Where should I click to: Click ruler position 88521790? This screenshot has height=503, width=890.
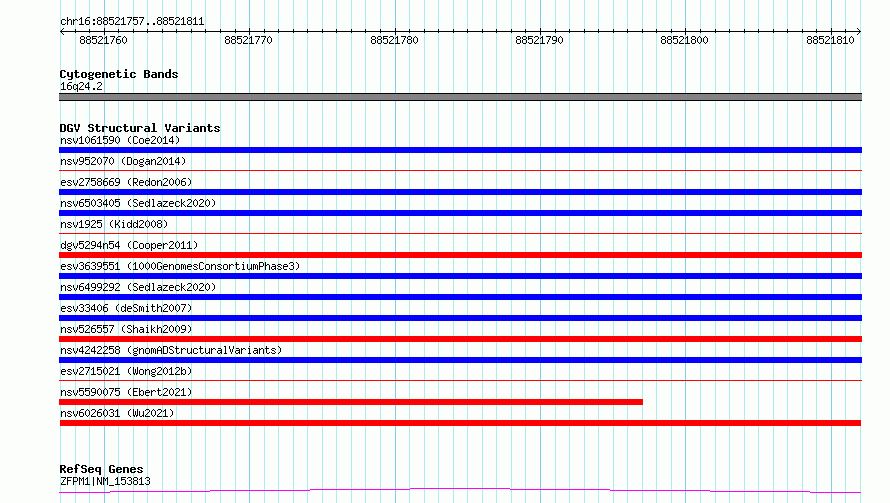(539, 40)
